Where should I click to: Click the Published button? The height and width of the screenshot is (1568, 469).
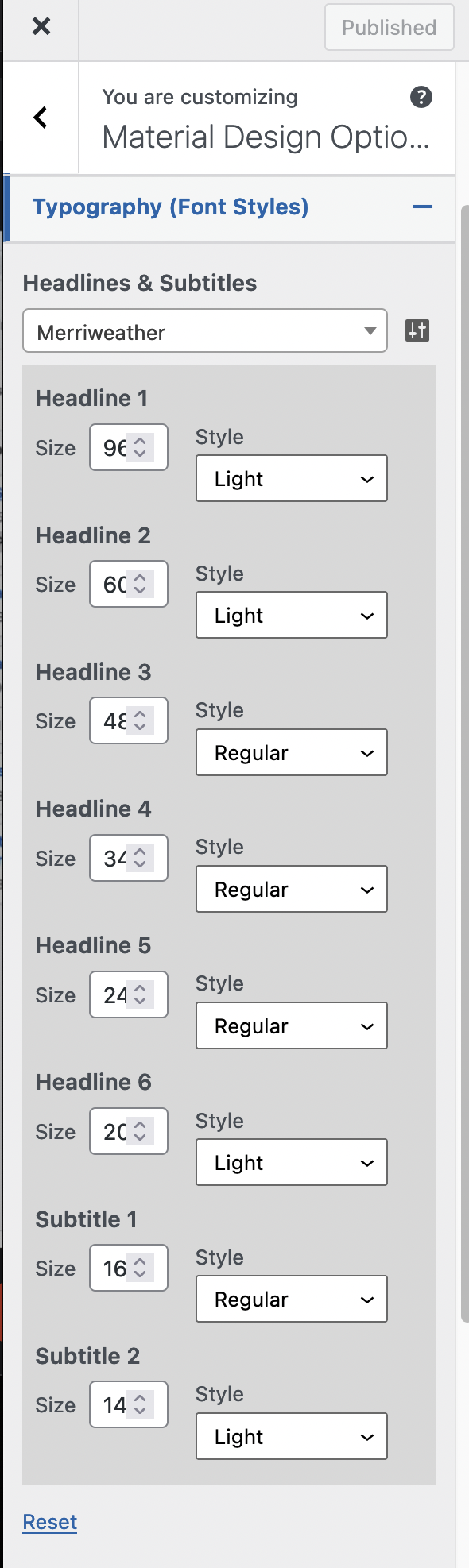[x=389, y=27]
